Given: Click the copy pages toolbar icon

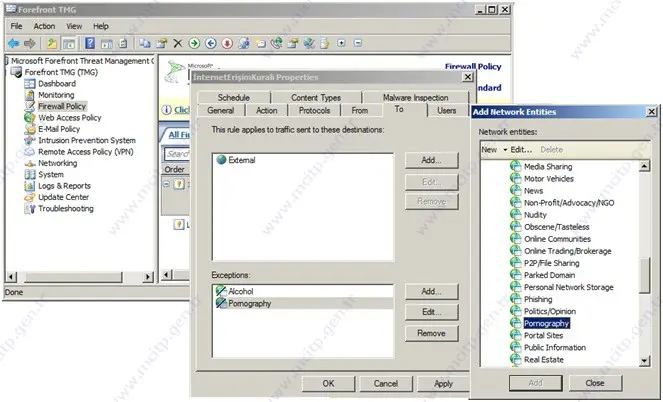Looking at the screenshot, I should pyautogui.click(x=145, y=43).
